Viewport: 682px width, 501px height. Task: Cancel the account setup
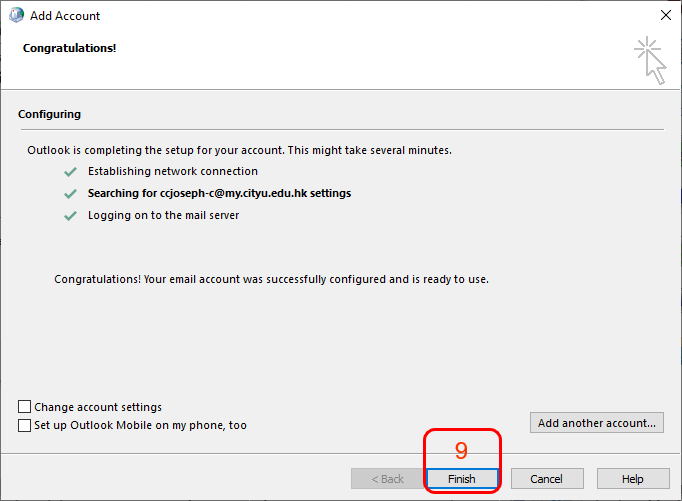pyautogui.click(x=547, y=479)
